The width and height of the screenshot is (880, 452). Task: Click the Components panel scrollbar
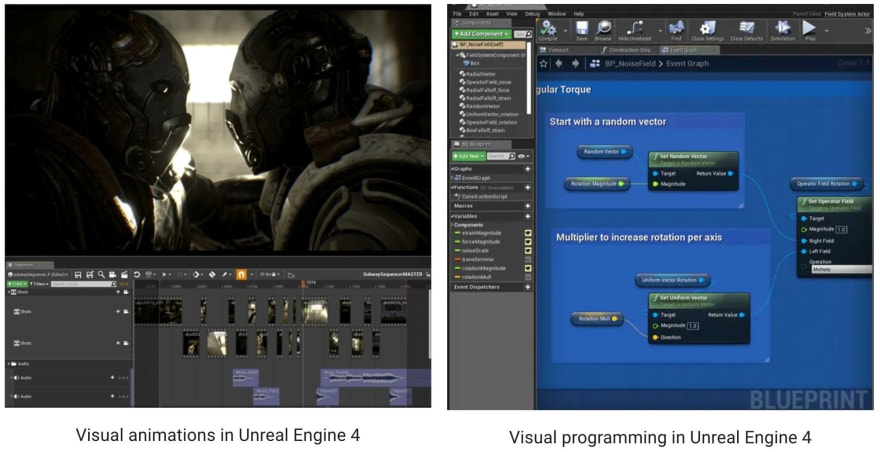tap(528, 79)
